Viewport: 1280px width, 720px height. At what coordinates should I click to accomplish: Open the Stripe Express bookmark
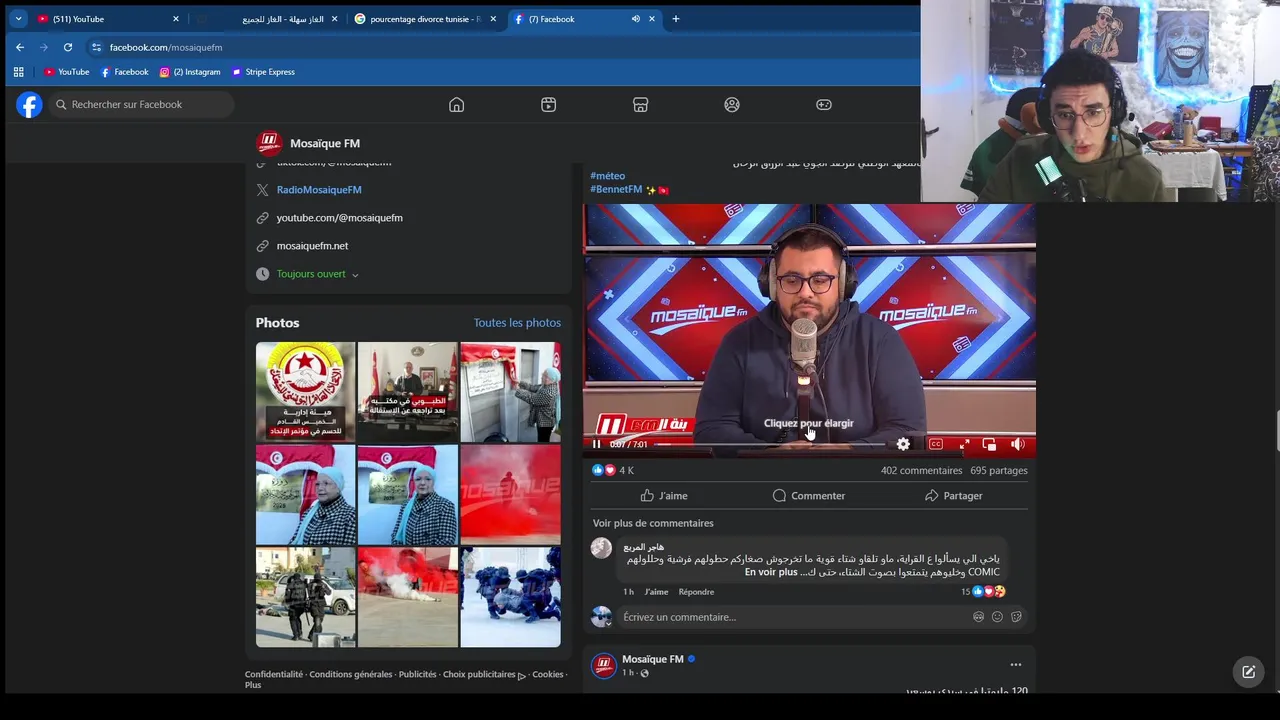263,72
